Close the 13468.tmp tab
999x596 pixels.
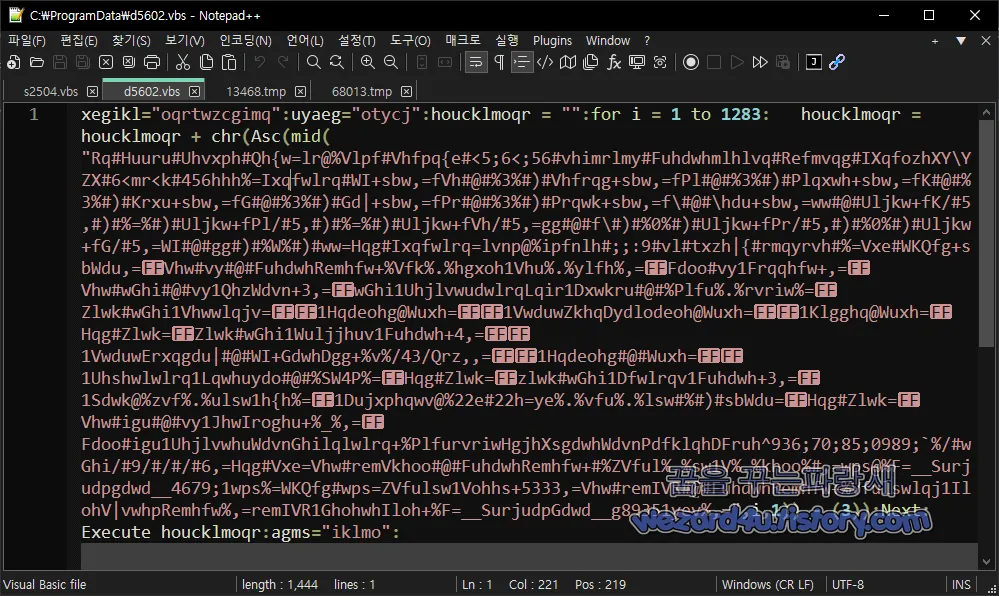pyautogui.click(x=300, y=92)
